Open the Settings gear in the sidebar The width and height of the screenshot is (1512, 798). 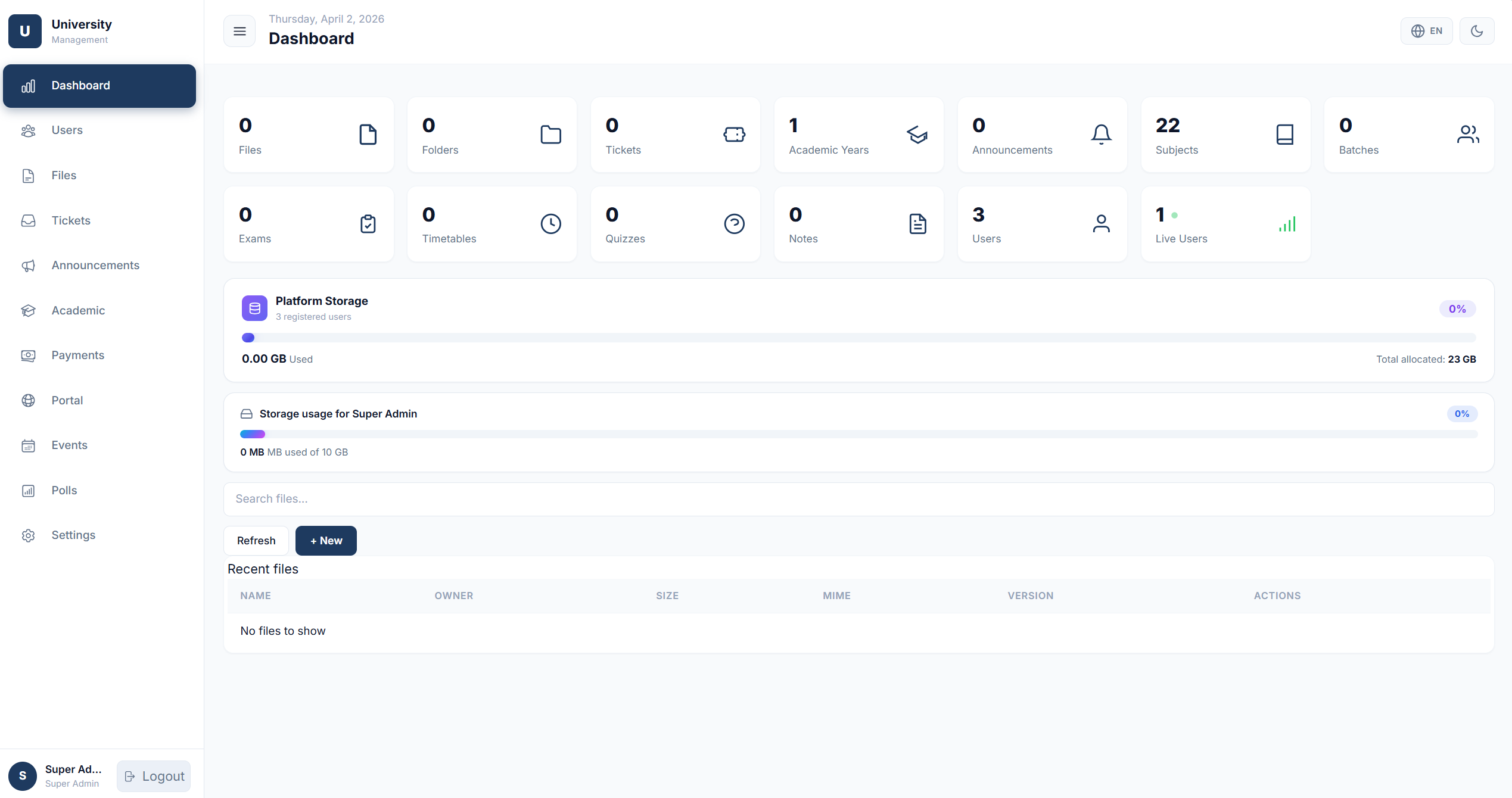tap(29, 535)
